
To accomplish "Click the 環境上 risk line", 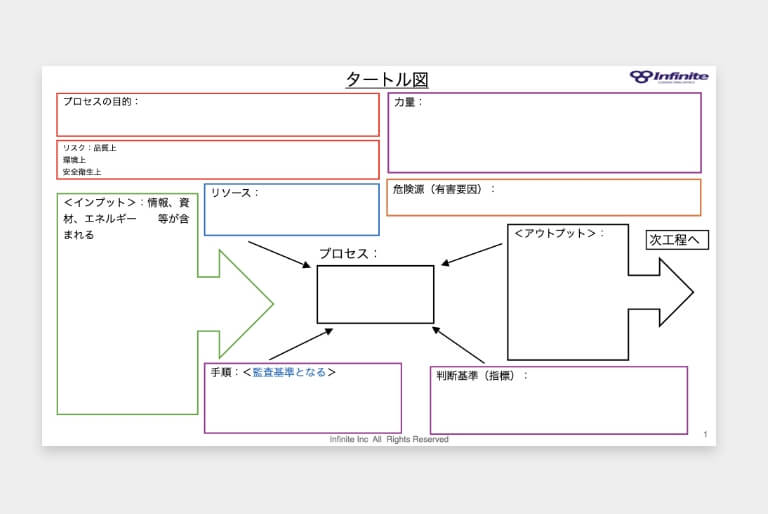I will pos(74,160).
